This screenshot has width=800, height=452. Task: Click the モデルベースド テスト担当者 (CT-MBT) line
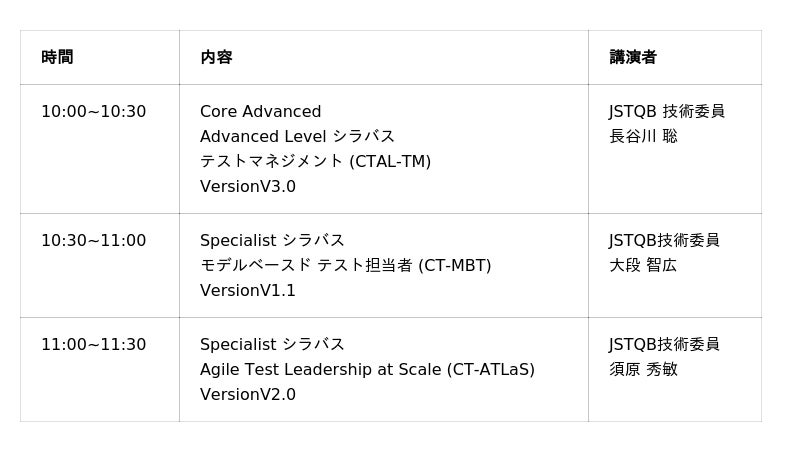345,266
